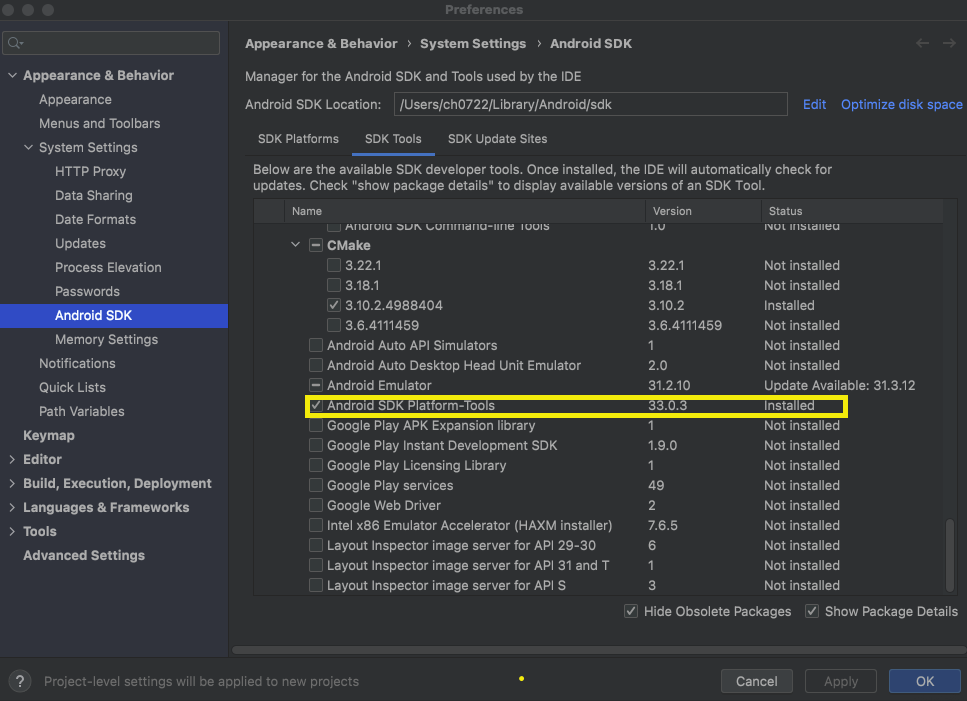The image size is (967, 701).
Task: Click the SDK tools list vertical scrollbar
Action: [x=950, y=556]
